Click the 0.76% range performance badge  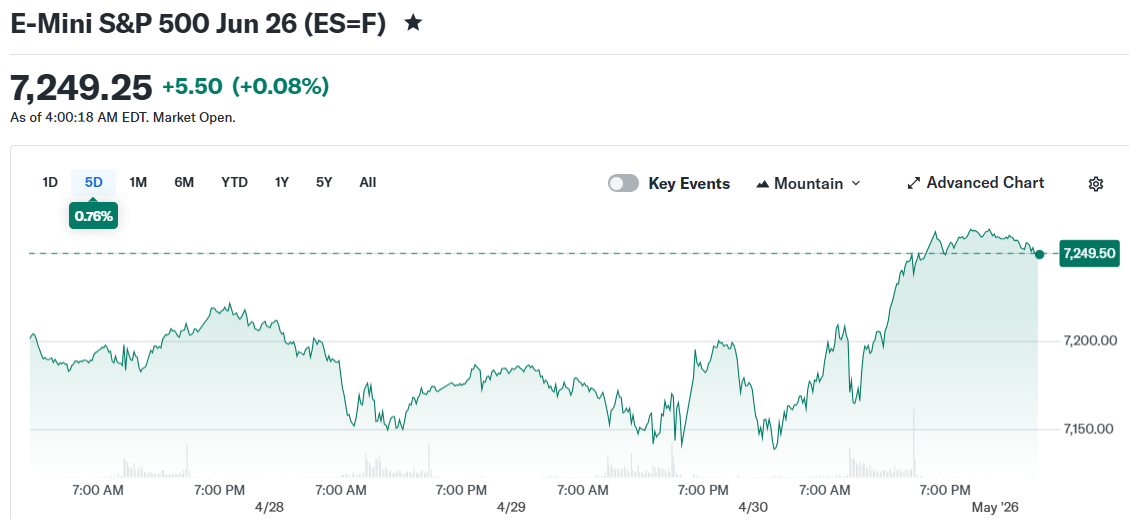[x=94, y=215]
